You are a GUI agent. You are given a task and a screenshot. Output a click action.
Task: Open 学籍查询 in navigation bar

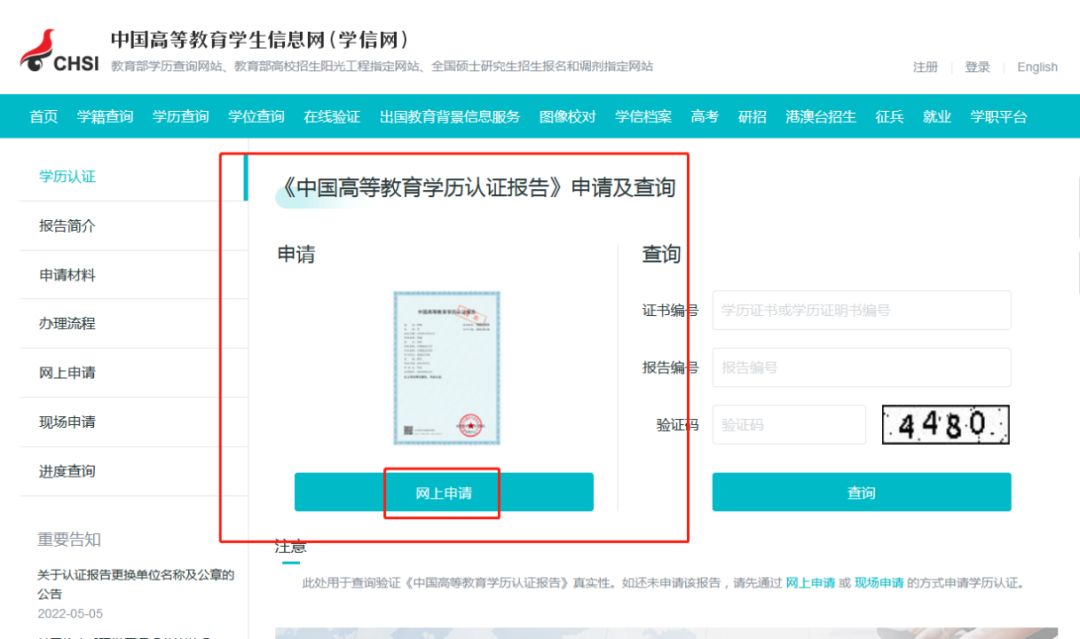pyautogui.click(x=105, y=116)
